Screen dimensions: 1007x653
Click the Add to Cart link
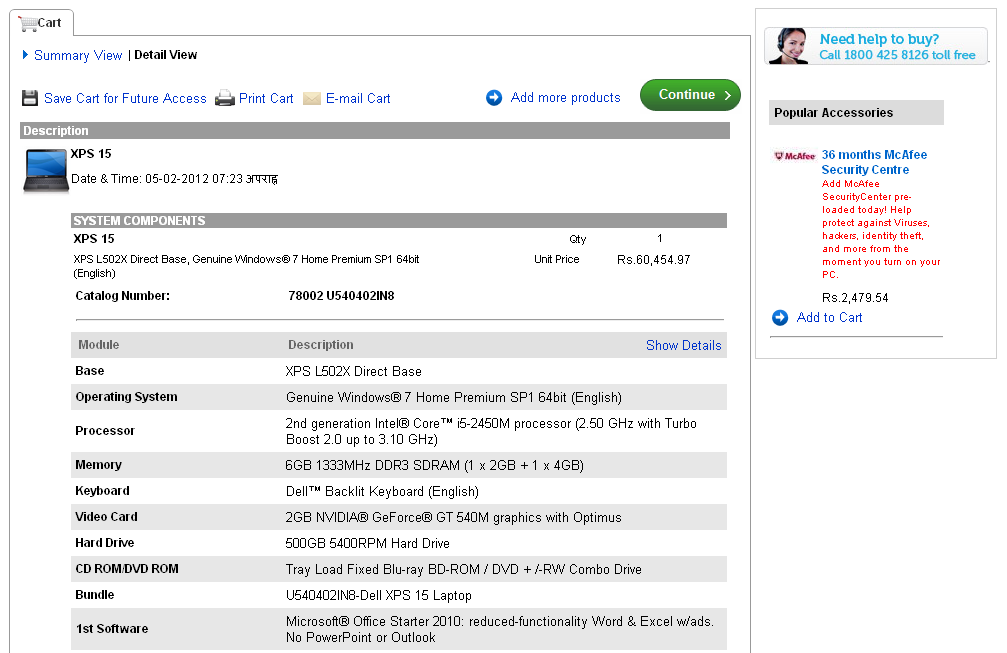click(x=828, y=317)
